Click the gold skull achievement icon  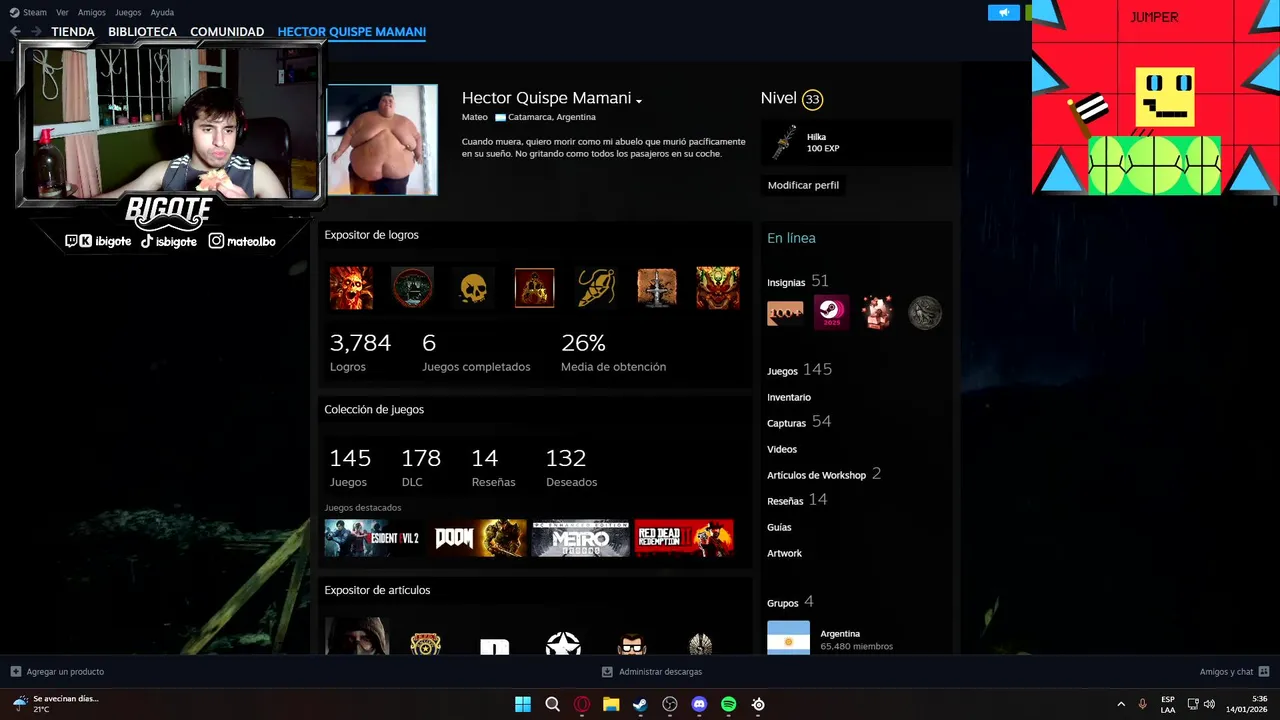click(473, 288)
